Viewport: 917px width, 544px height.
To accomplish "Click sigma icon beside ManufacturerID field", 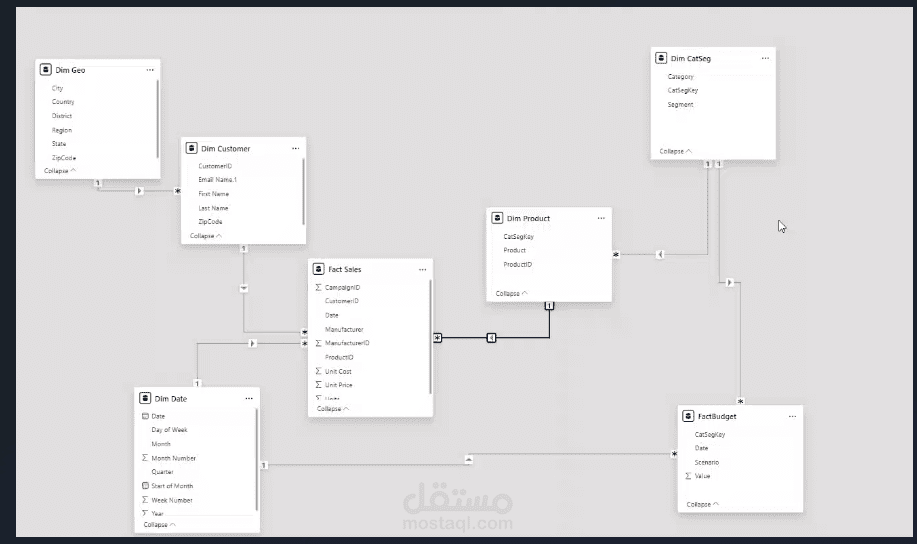I will [x=318, y=343].
